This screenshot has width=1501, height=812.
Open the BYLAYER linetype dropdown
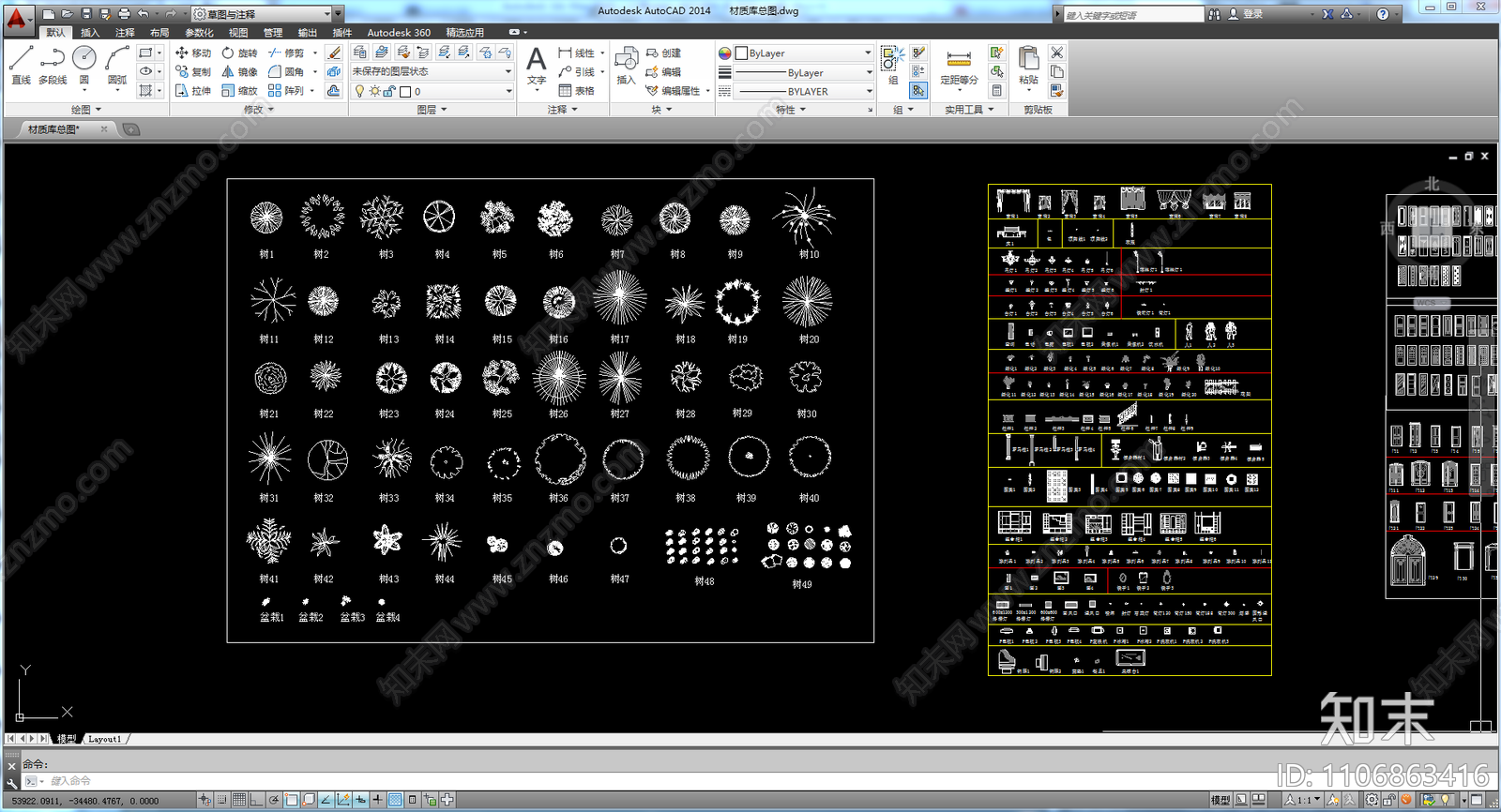click(803, 91)
